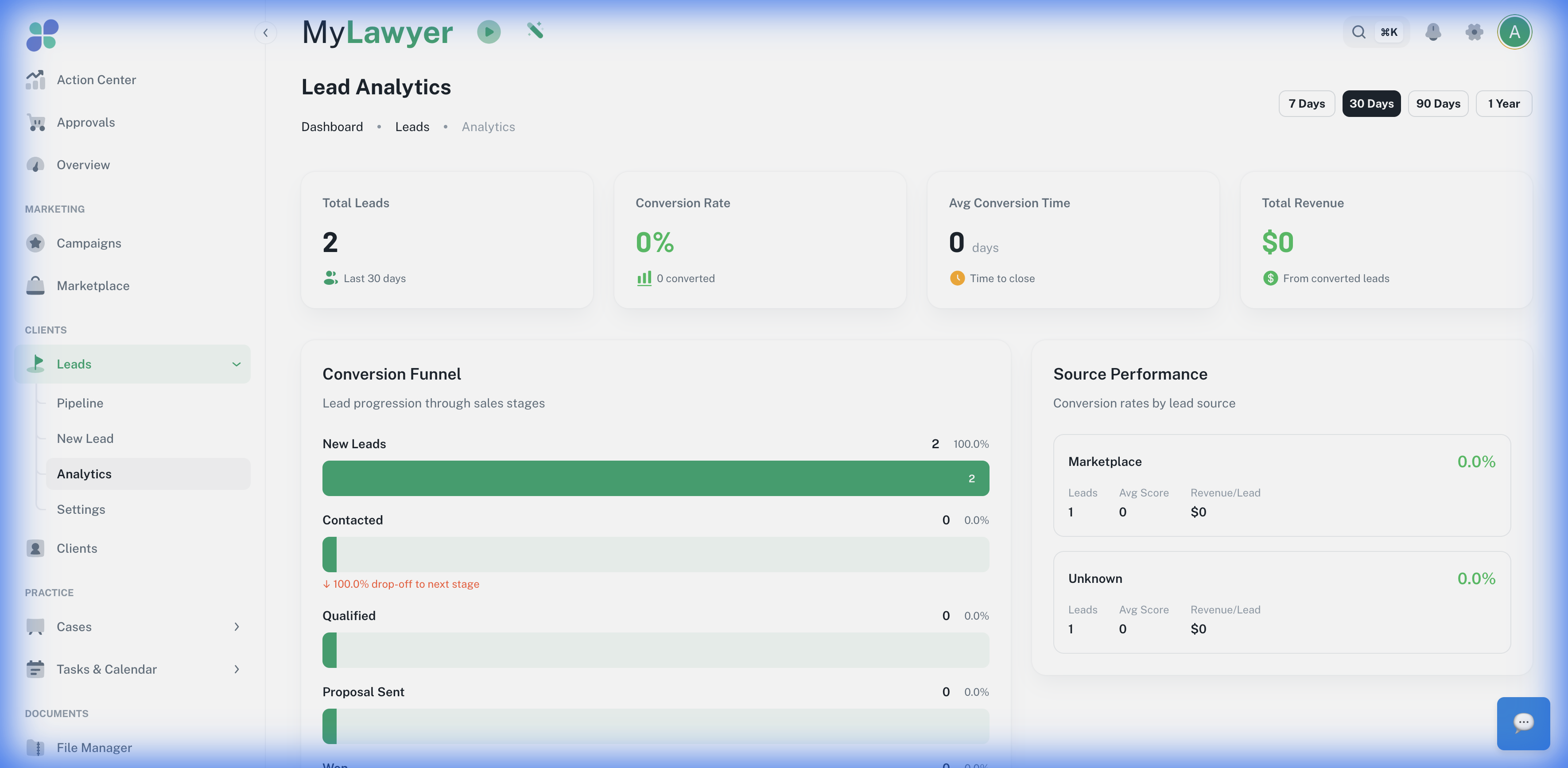Click the clock icon beside Time to close
1568x768 pixels.
[x=957, y=278]
